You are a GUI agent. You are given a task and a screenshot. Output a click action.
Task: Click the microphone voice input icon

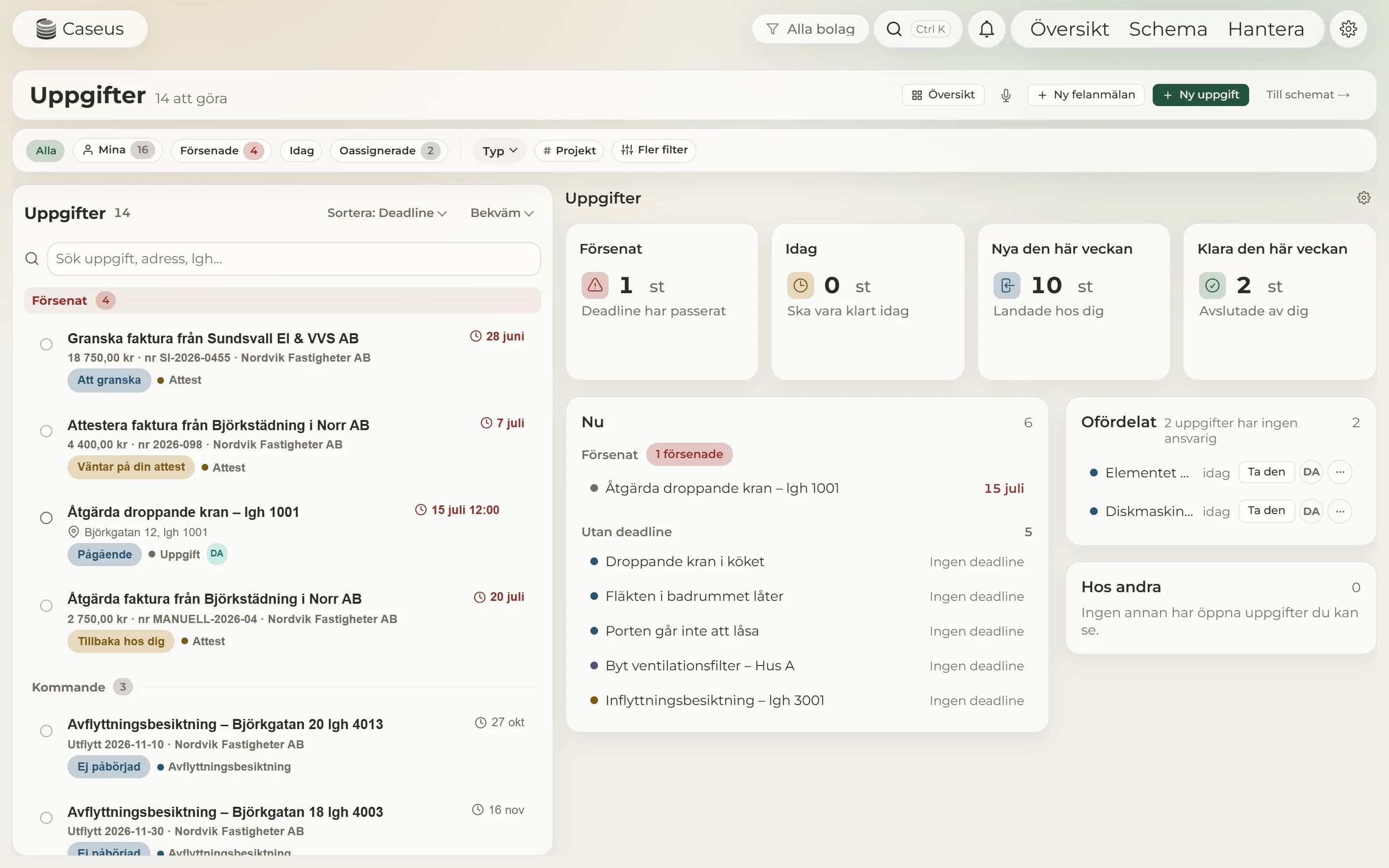[1006, 95]
